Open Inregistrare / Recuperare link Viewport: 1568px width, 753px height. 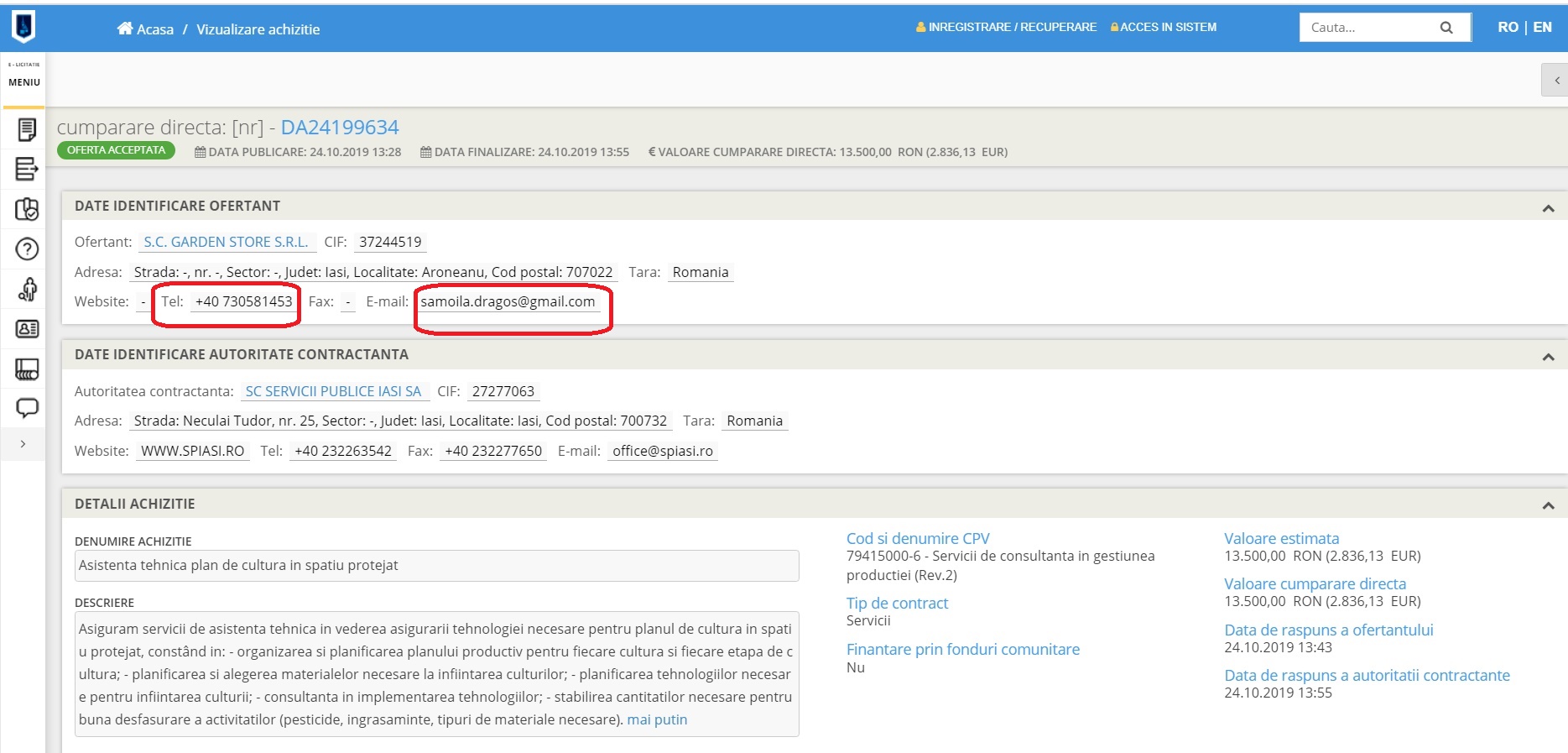point(1006,27)
